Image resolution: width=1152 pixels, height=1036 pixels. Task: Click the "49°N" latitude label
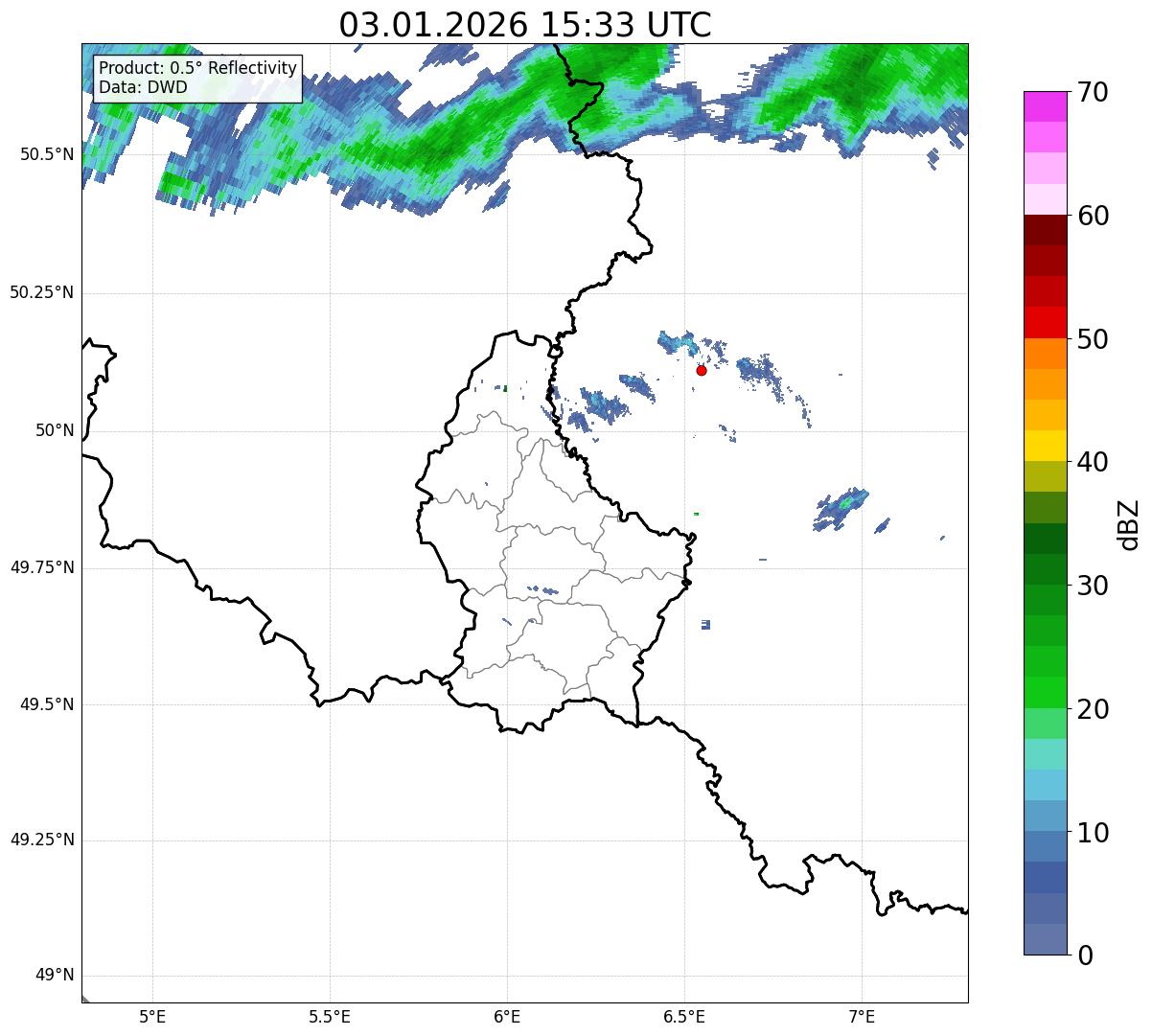point(55,976)
